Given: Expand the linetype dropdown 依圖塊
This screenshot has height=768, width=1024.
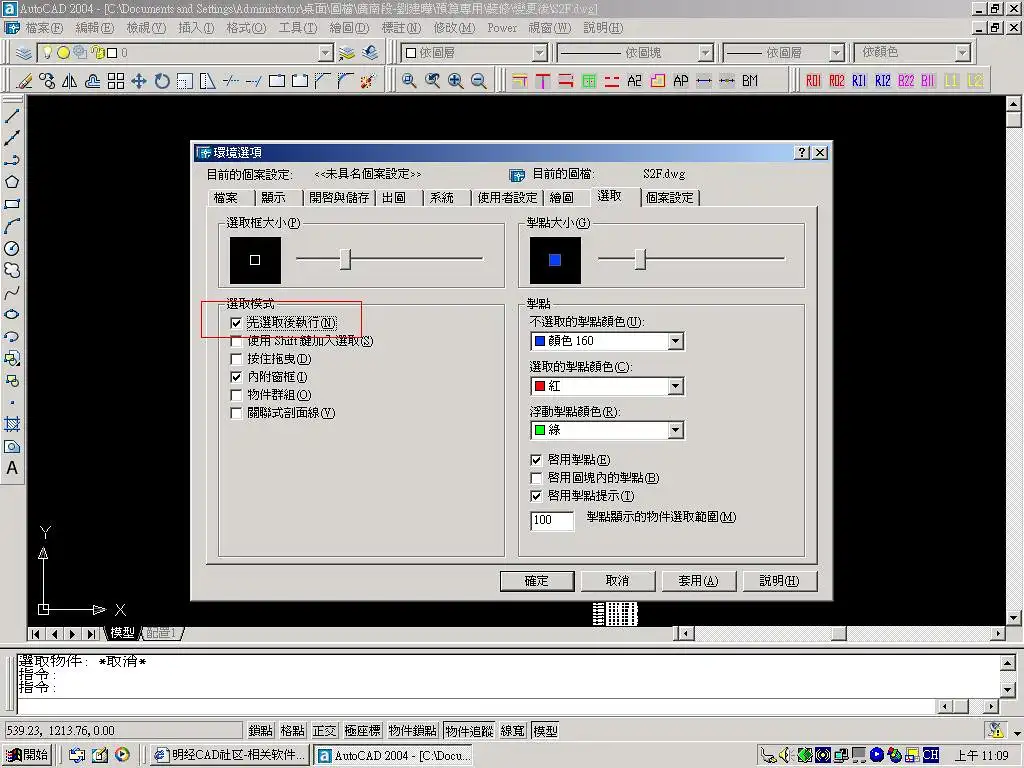Looking at the screenshot, I should click(x=705, y=53).
